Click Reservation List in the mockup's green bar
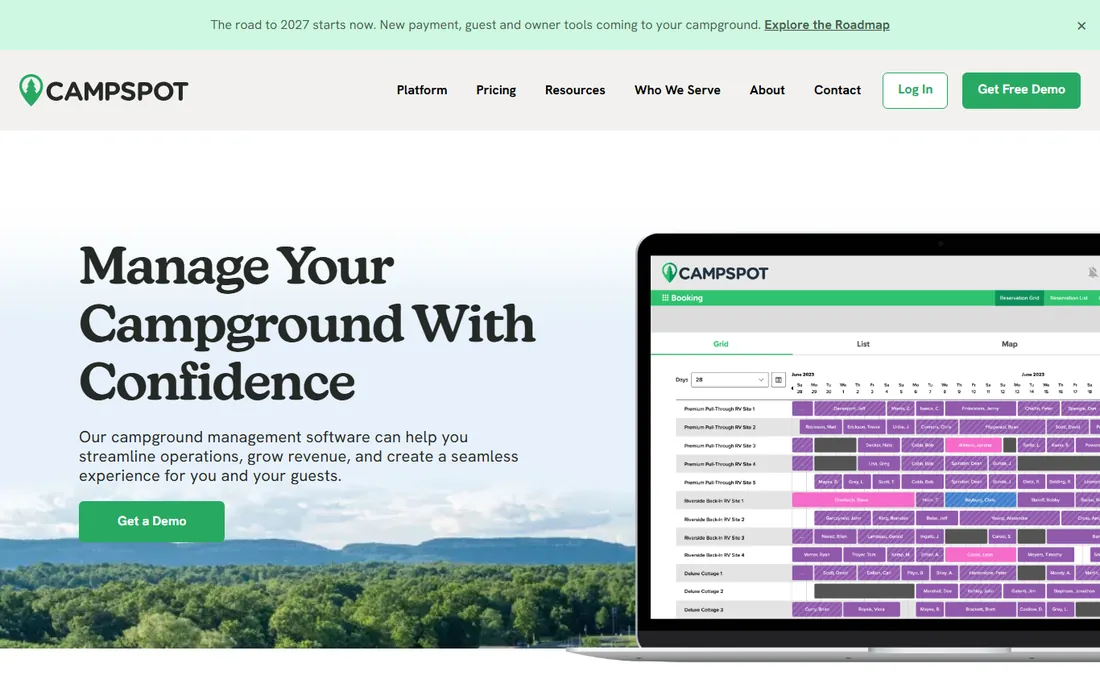Screen dimensions: 1100x688 [x=1068, y=298]
